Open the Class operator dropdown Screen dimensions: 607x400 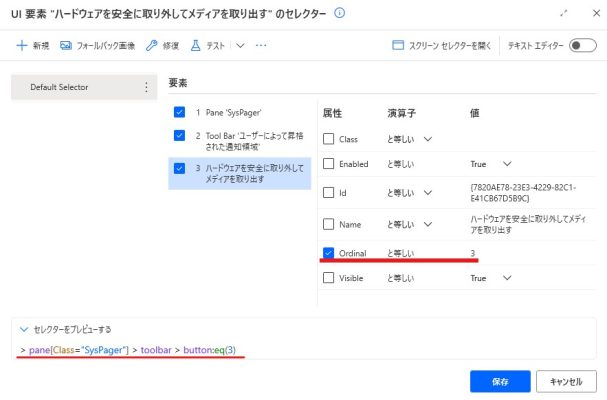pyautogui.click(x=428, y=138)
